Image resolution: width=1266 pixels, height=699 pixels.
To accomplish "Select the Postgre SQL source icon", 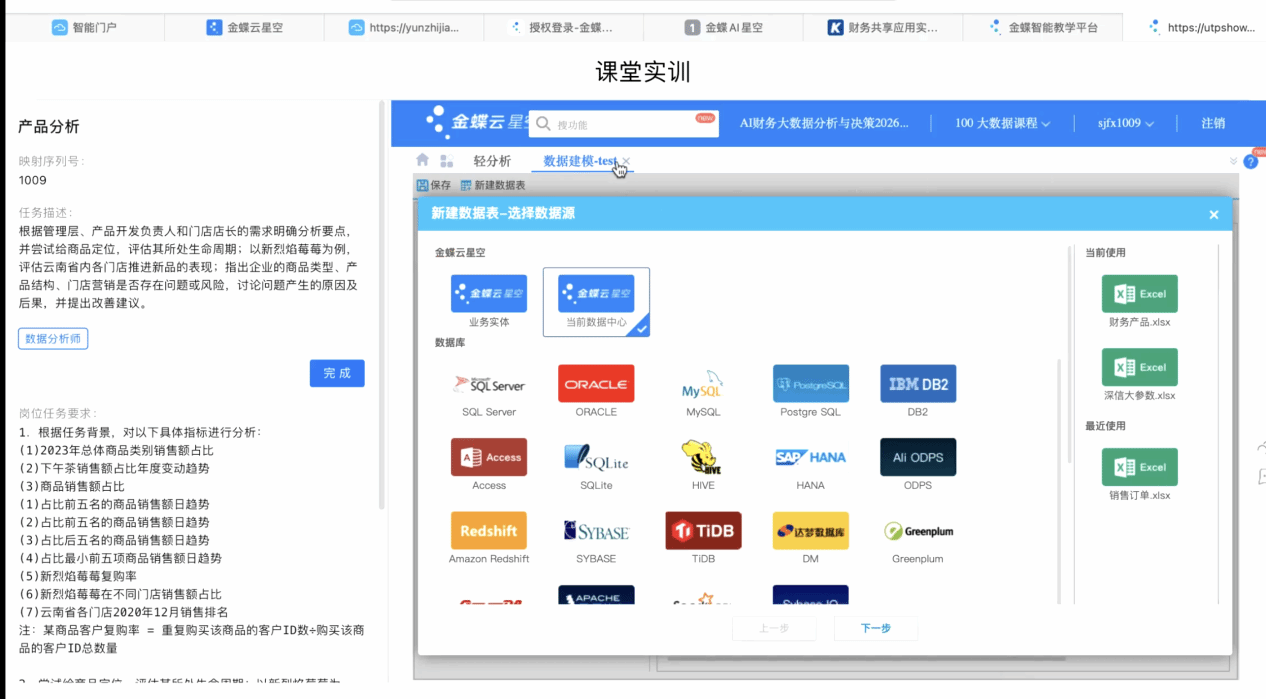I will 810,385.
